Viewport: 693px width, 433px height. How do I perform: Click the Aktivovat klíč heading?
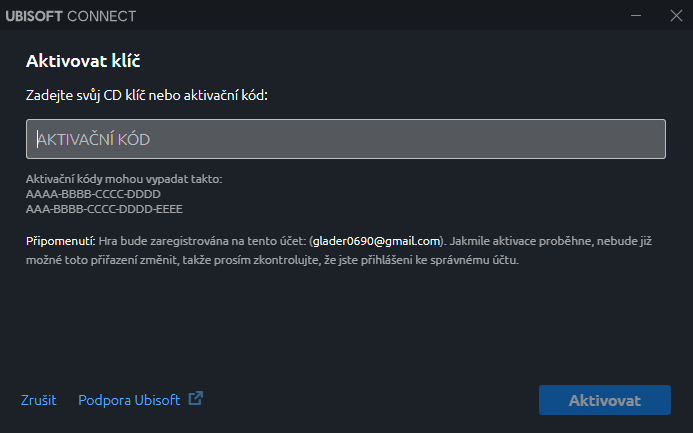point(83,61)
